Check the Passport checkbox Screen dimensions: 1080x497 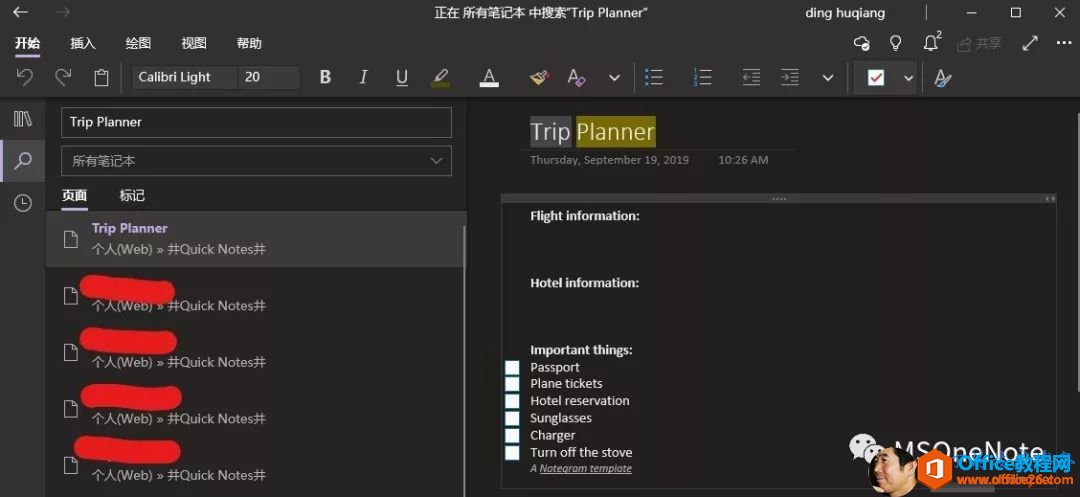512,368
